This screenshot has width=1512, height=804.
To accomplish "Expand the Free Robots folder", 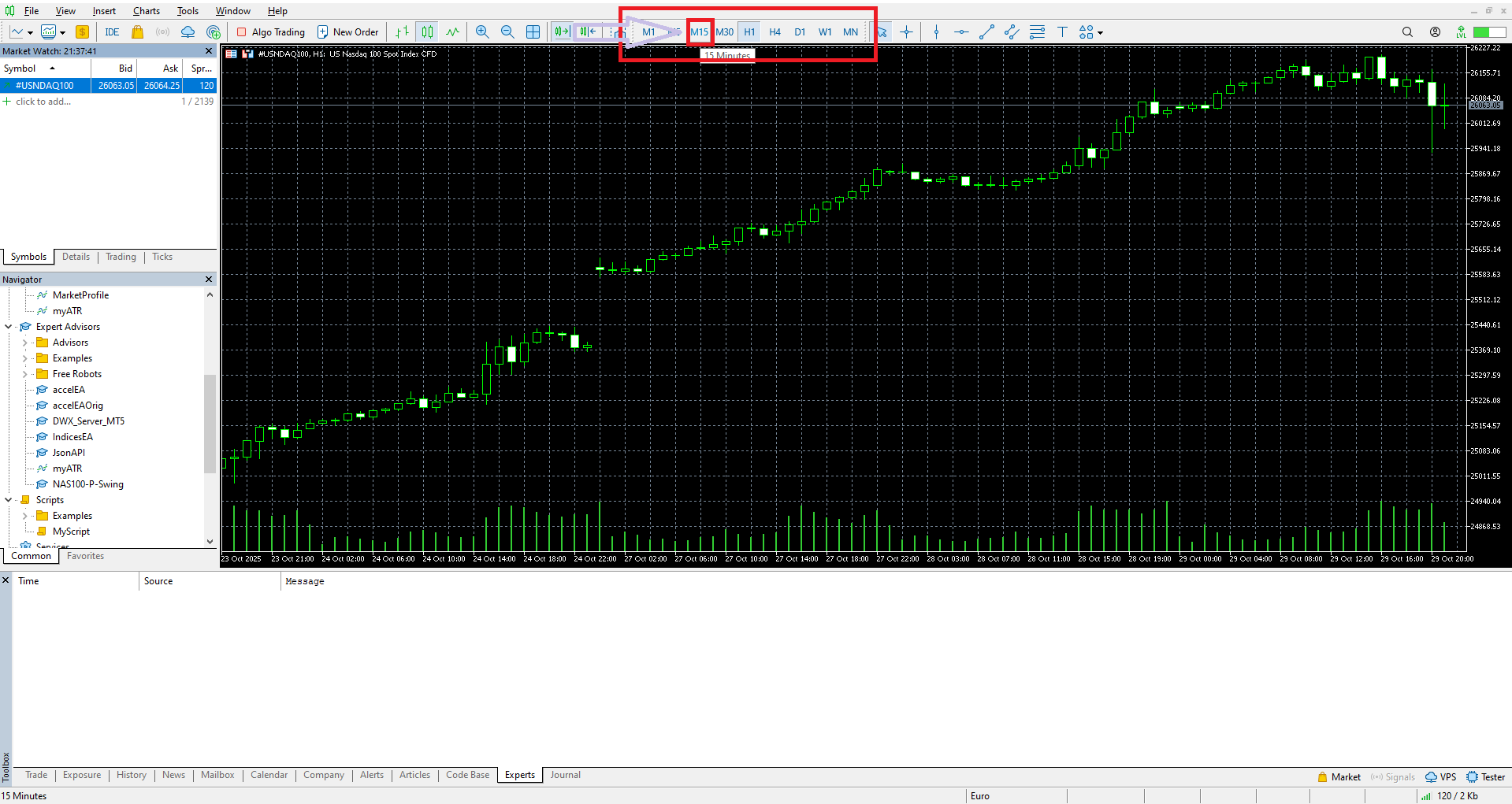I will [25, 373].
